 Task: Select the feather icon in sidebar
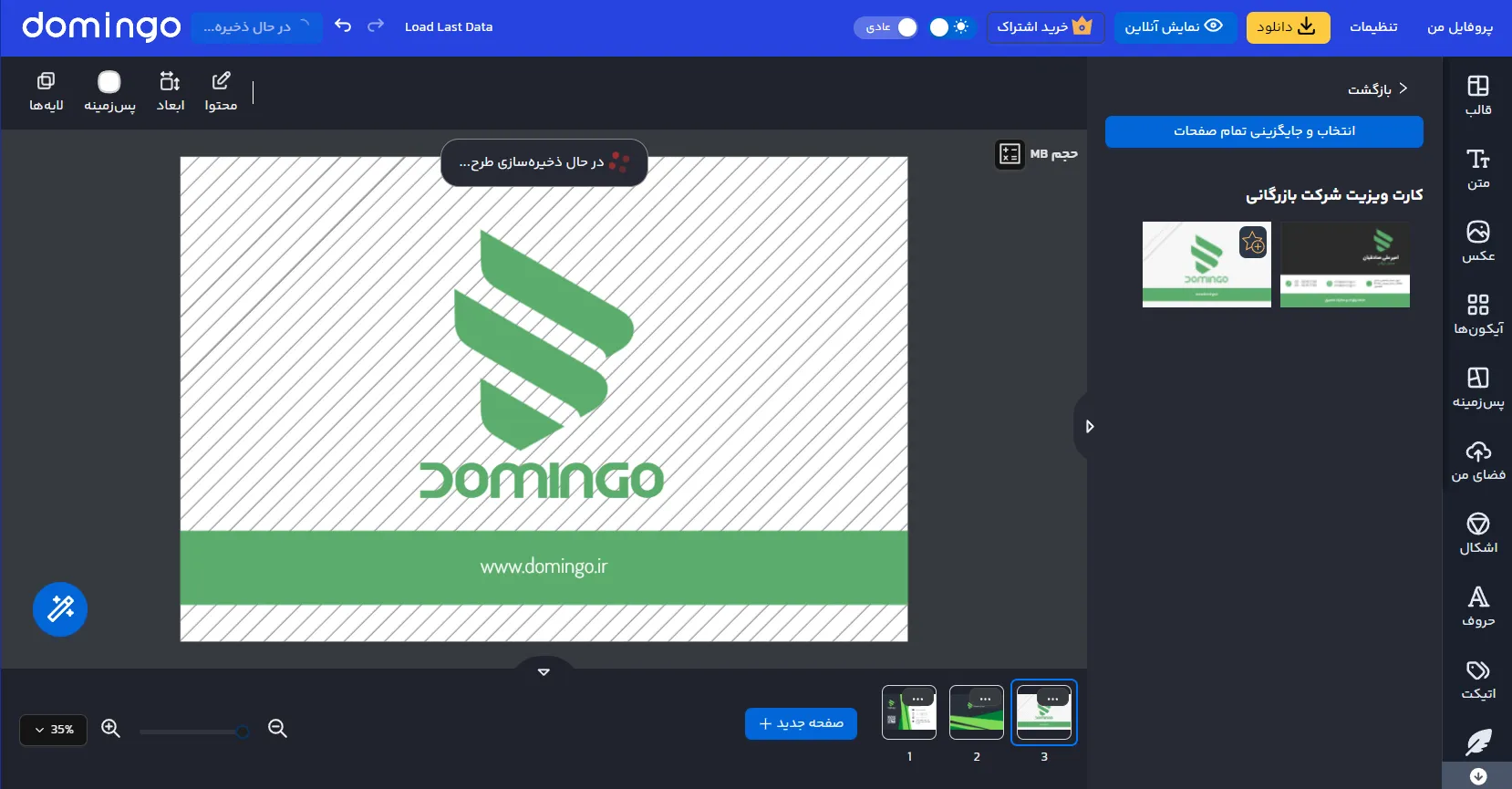[x=1477, y=742]
